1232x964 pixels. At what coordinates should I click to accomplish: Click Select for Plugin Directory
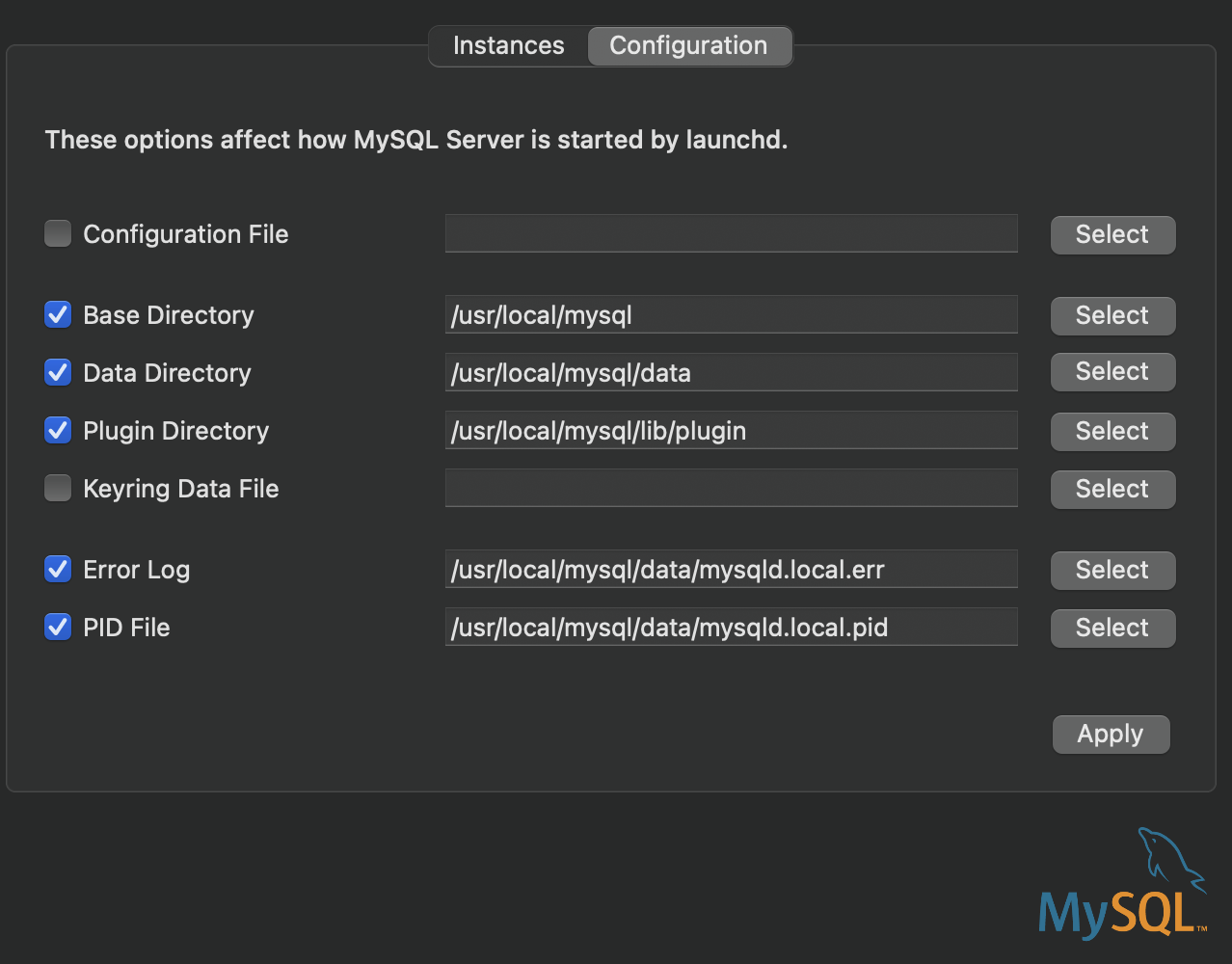1112,431
